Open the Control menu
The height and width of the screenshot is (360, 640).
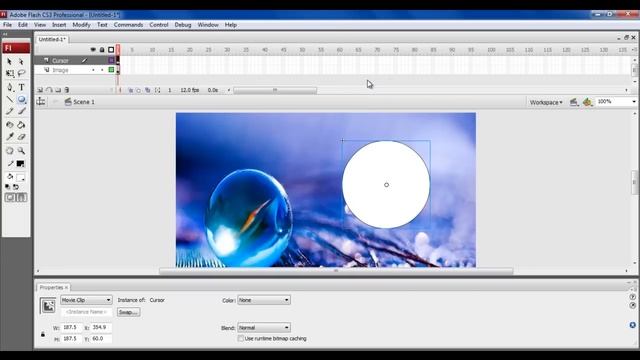[x=159, y=25]
